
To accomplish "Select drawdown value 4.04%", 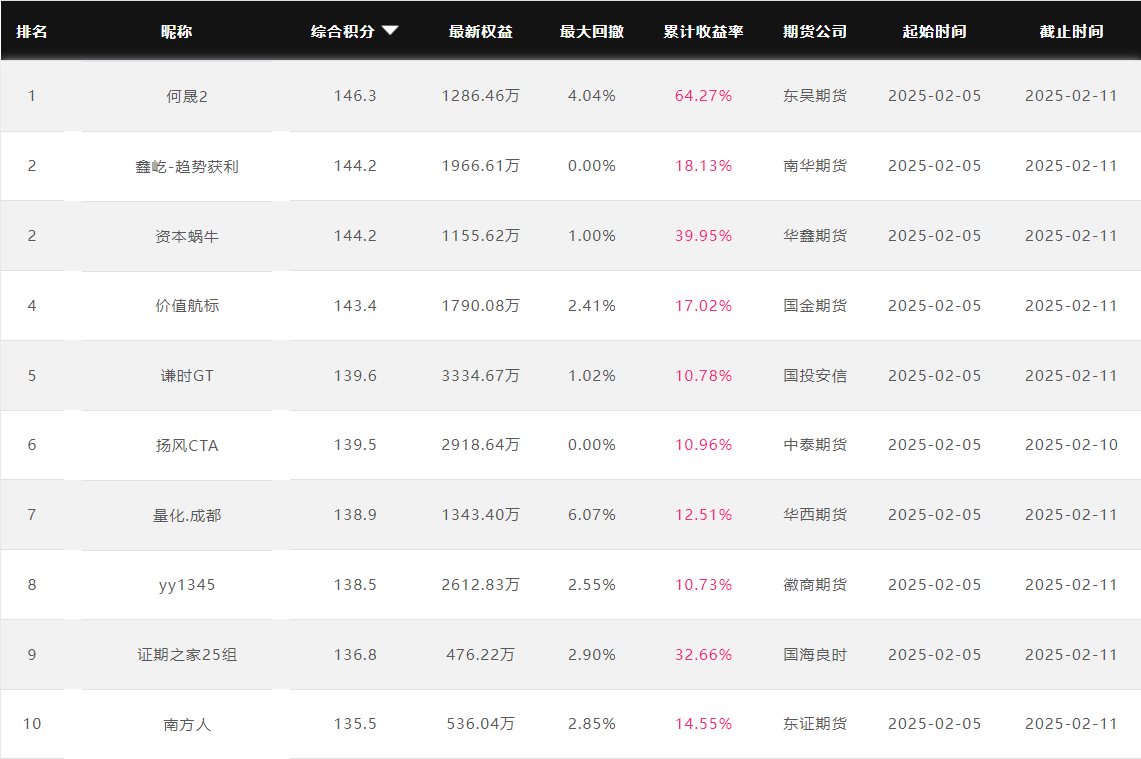I will [592, 96].
